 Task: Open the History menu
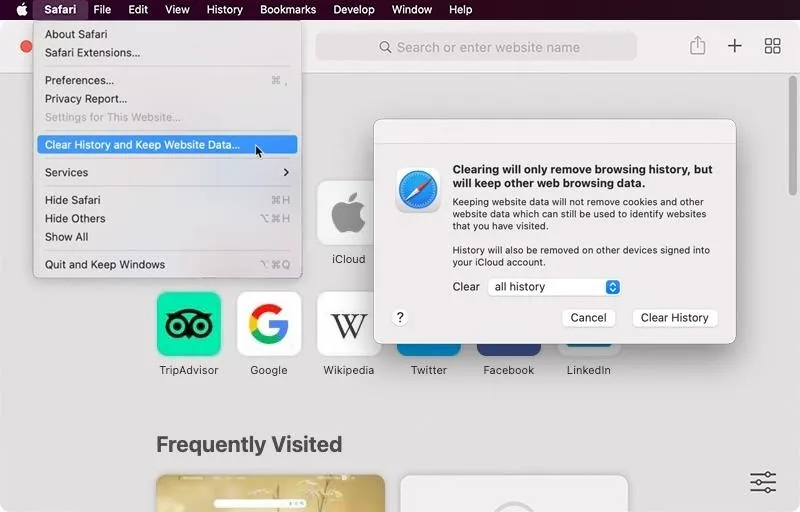tap(224, 10)
